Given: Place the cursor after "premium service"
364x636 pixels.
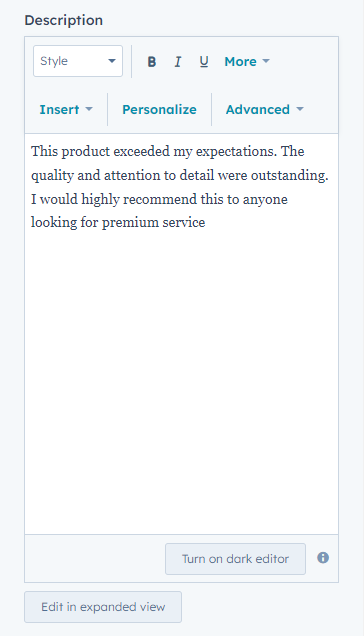Looking at the screenshot, I should click(206, 223).
